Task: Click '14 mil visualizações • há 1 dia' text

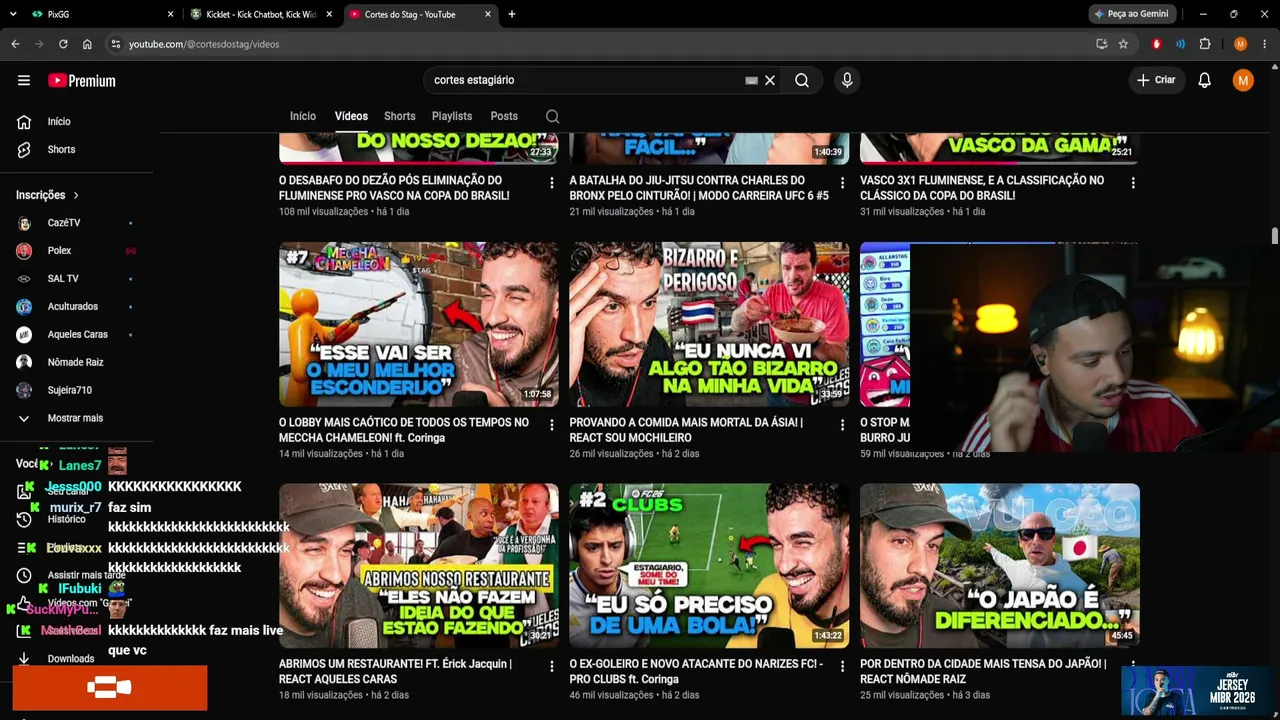Action: [x=341, y=454]
